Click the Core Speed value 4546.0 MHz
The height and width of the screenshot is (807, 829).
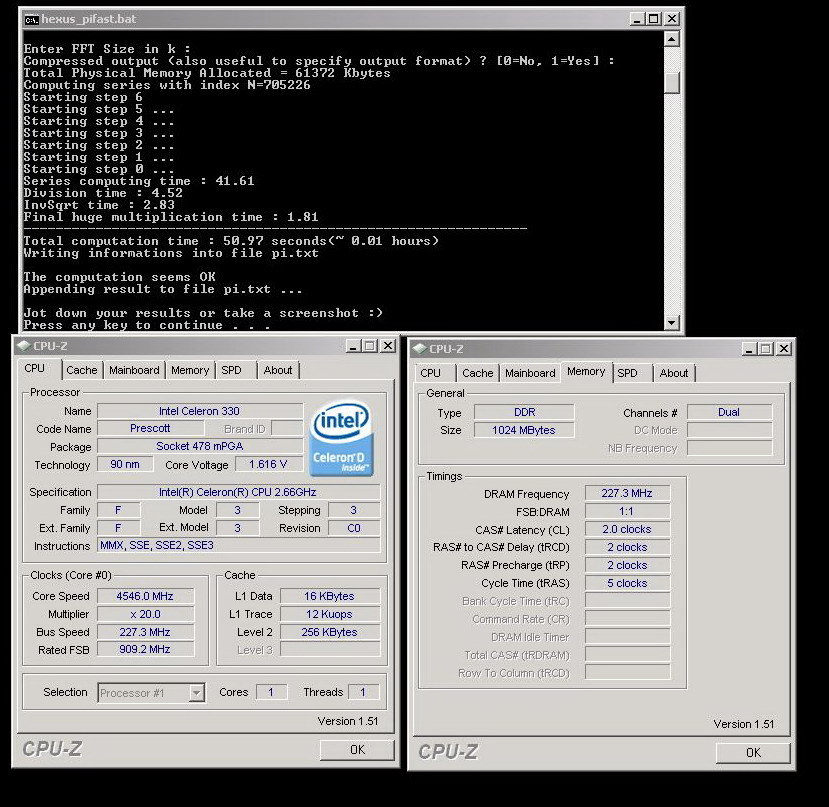pyautogui.click(x=145, y=596)
